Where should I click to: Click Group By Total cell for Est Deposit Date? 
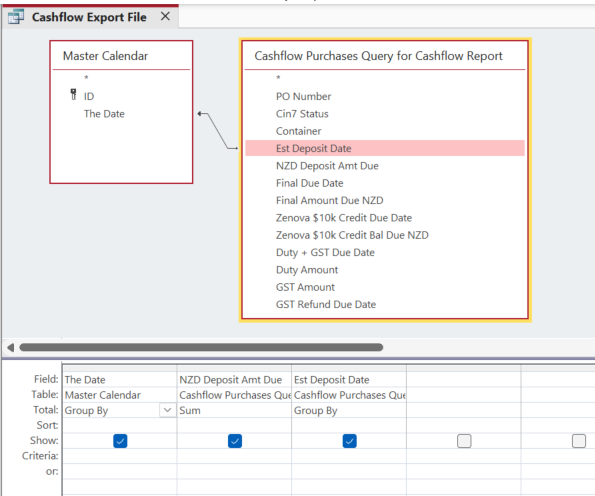(349, 410)
